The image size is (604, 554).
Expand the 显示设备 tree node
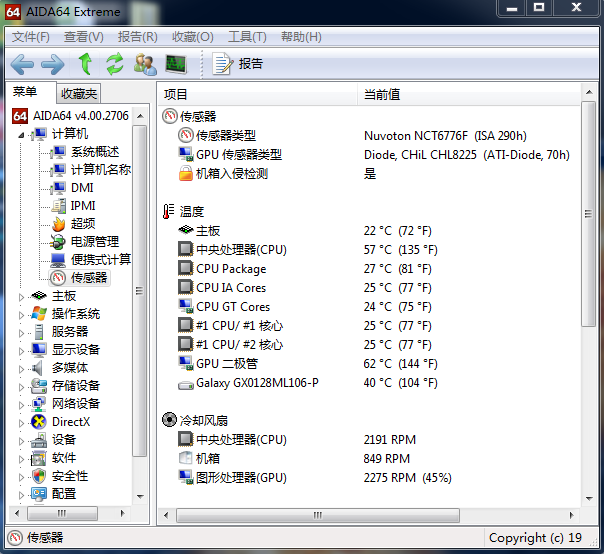(x=21, y=351)
